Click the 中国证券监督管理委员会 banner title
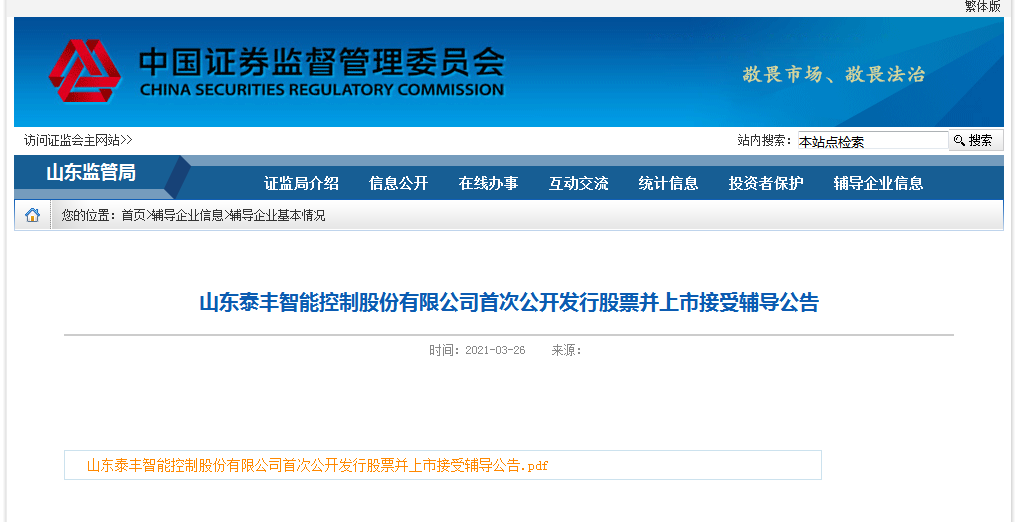 [321, 62]
